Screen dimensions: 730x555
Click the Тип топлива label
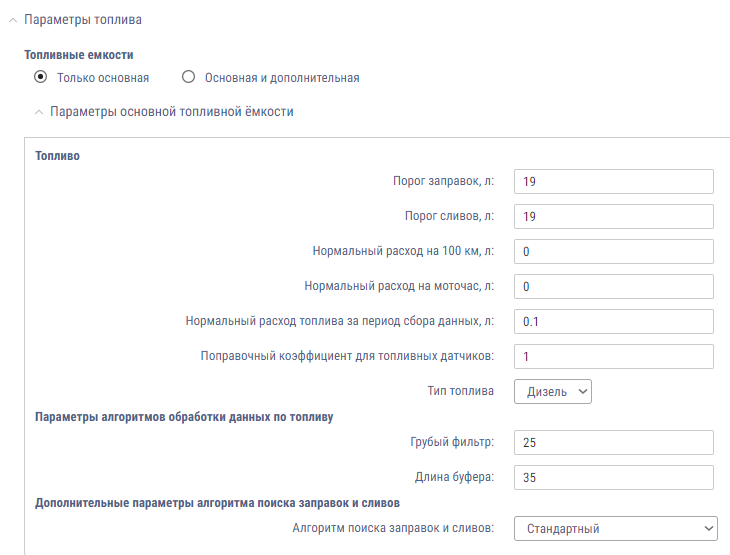460,391
